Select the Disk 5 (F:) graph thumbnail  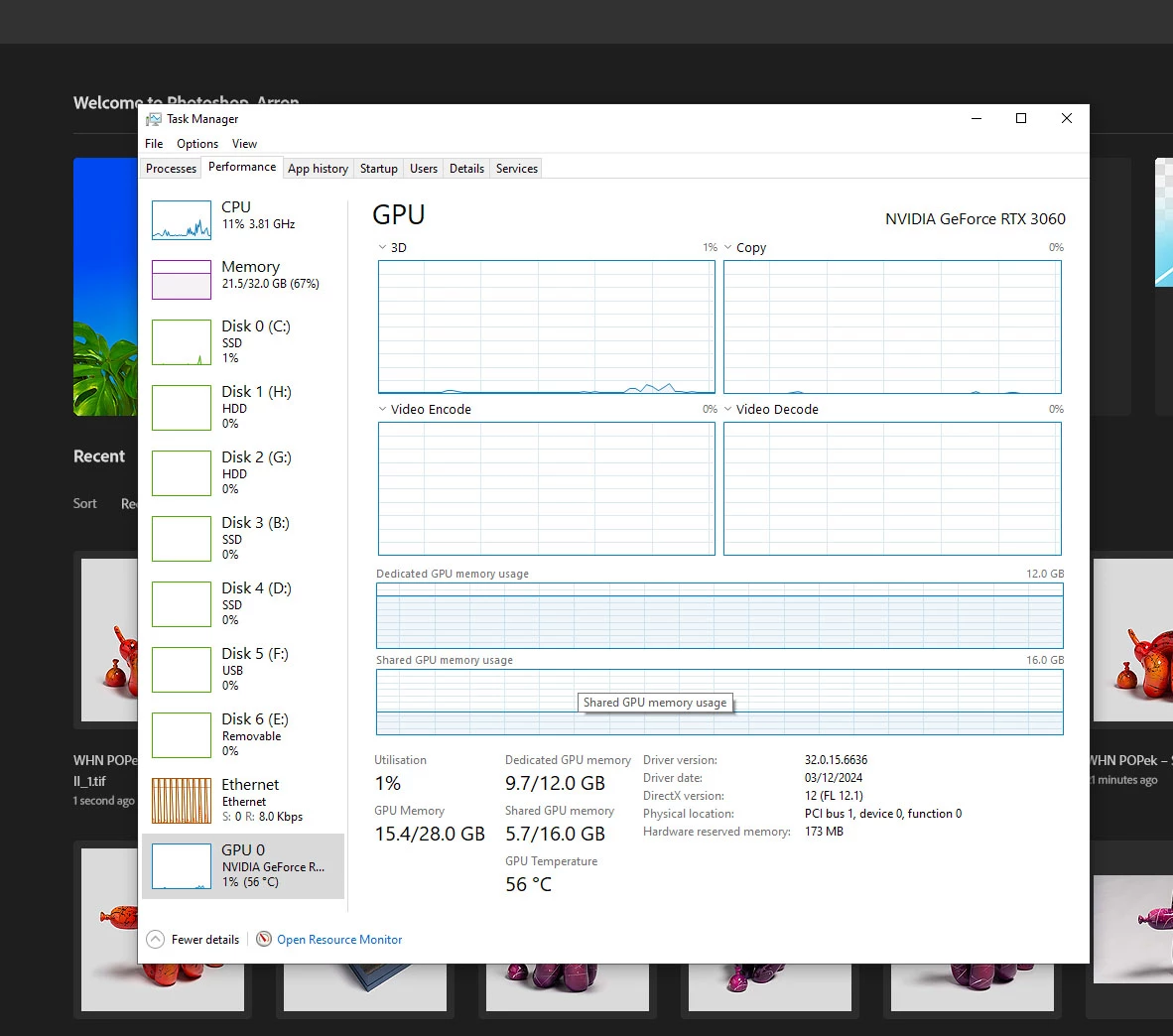tap(181, 670)
